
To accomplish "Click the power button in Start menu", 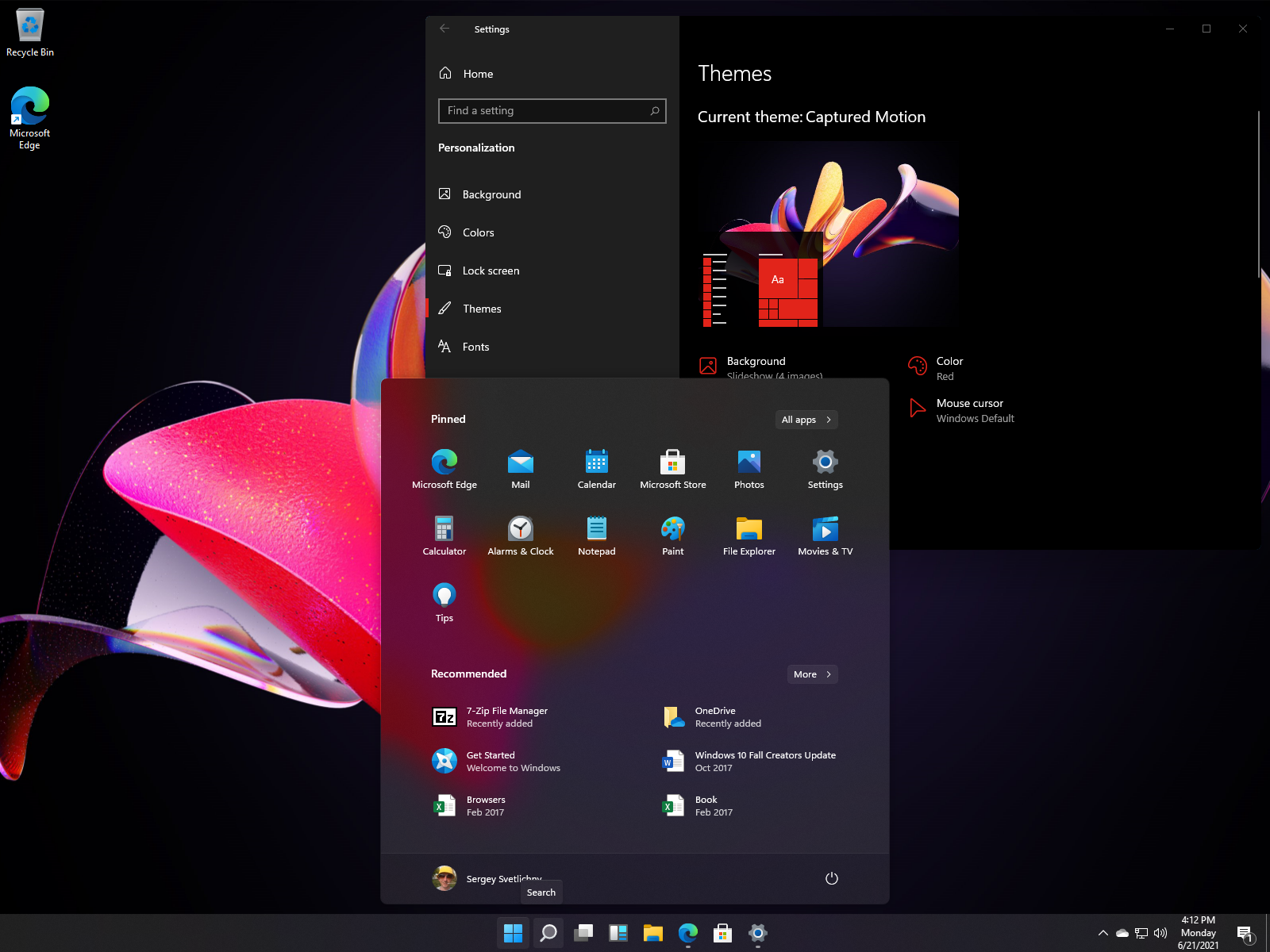I will click(x=832, y=878).
